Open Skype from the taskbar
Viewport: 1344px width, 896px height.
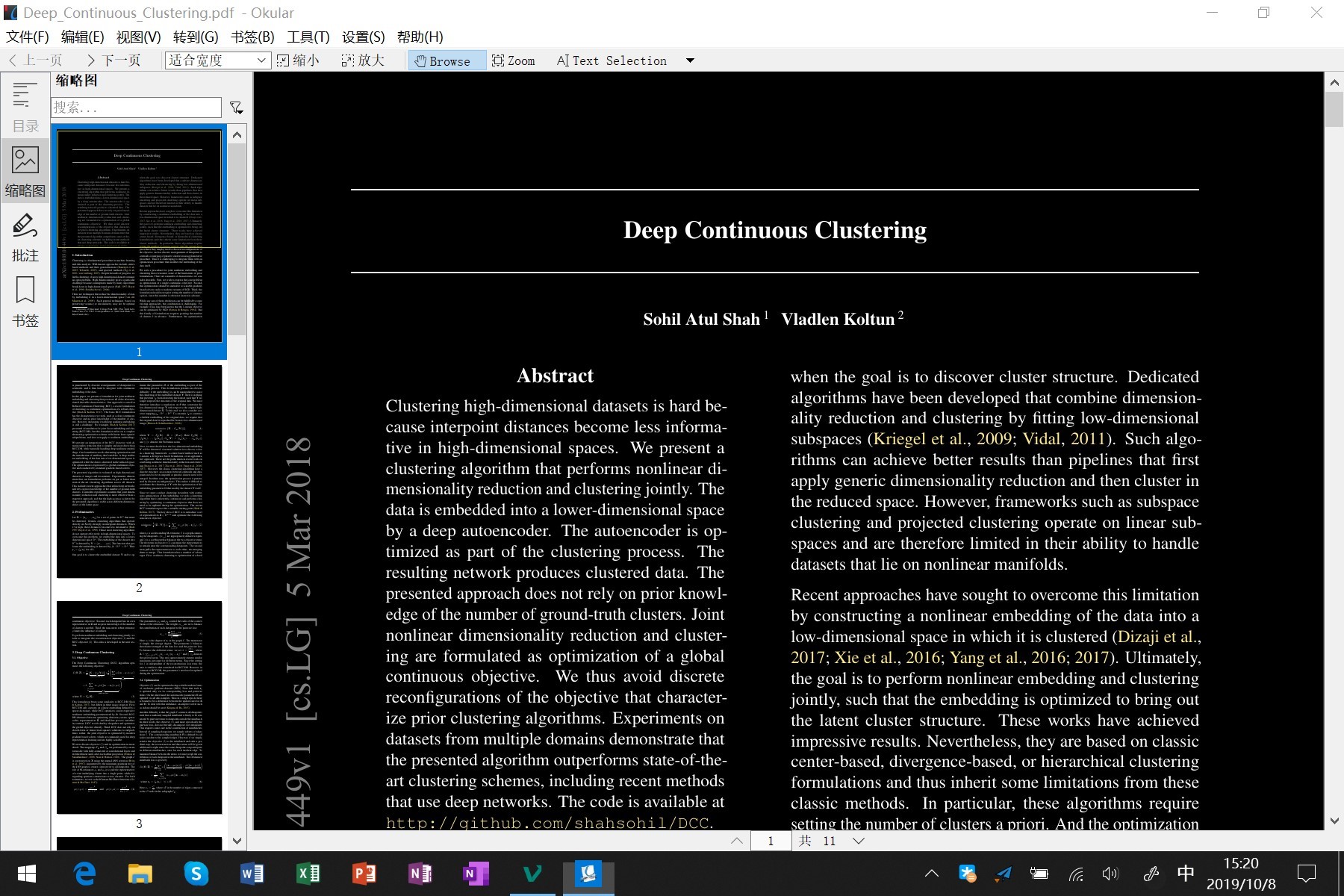196,874
